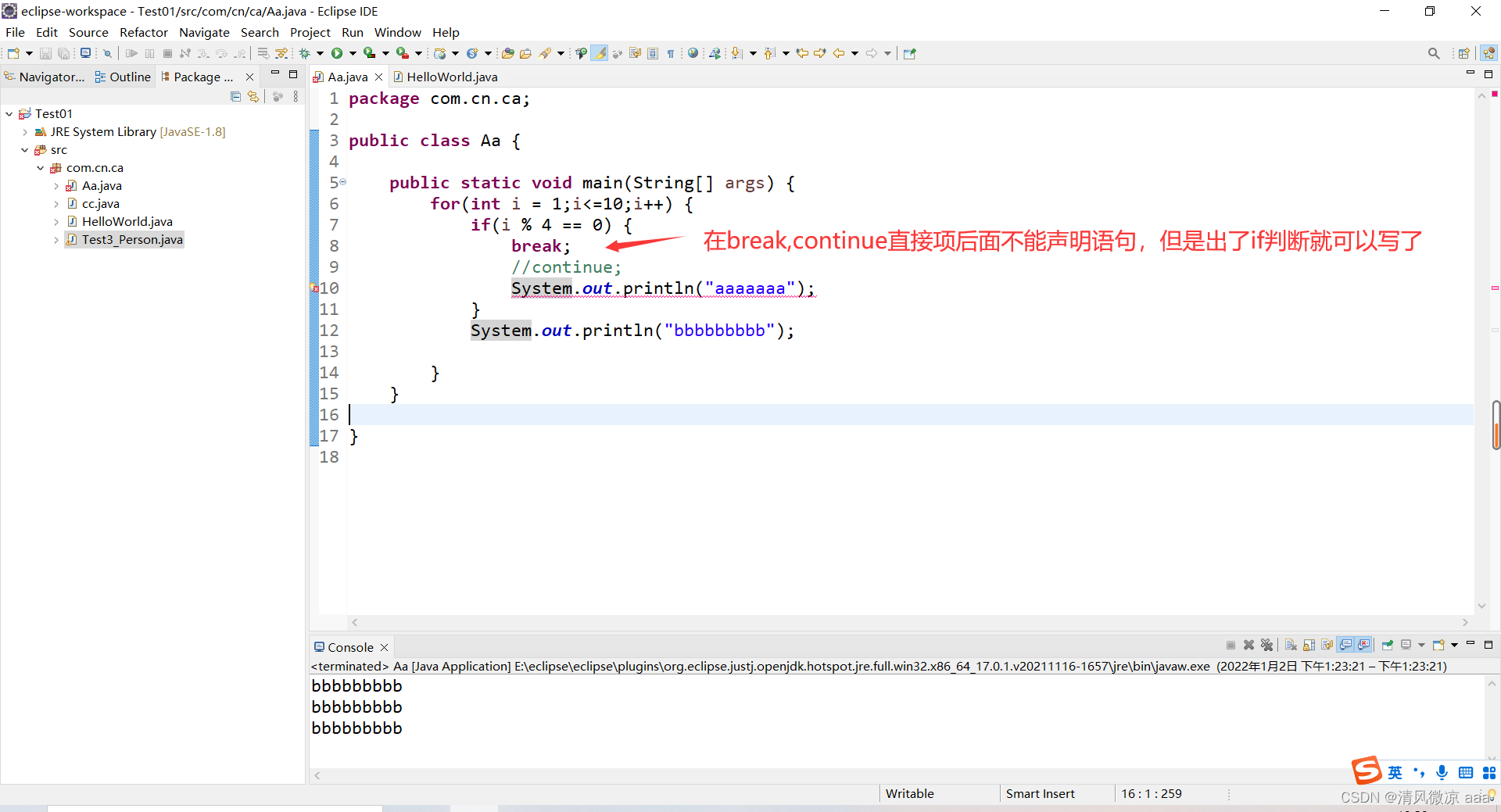Viewport: 1501px width, 812px height.
Task: Click the editor vertical scrollbar thumb
Action: pyautogui.click(x=1496, y=425)
